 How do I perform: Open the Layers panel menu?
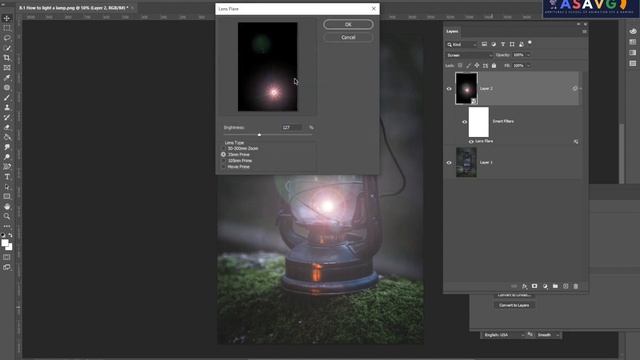click(x=584, y=31)
